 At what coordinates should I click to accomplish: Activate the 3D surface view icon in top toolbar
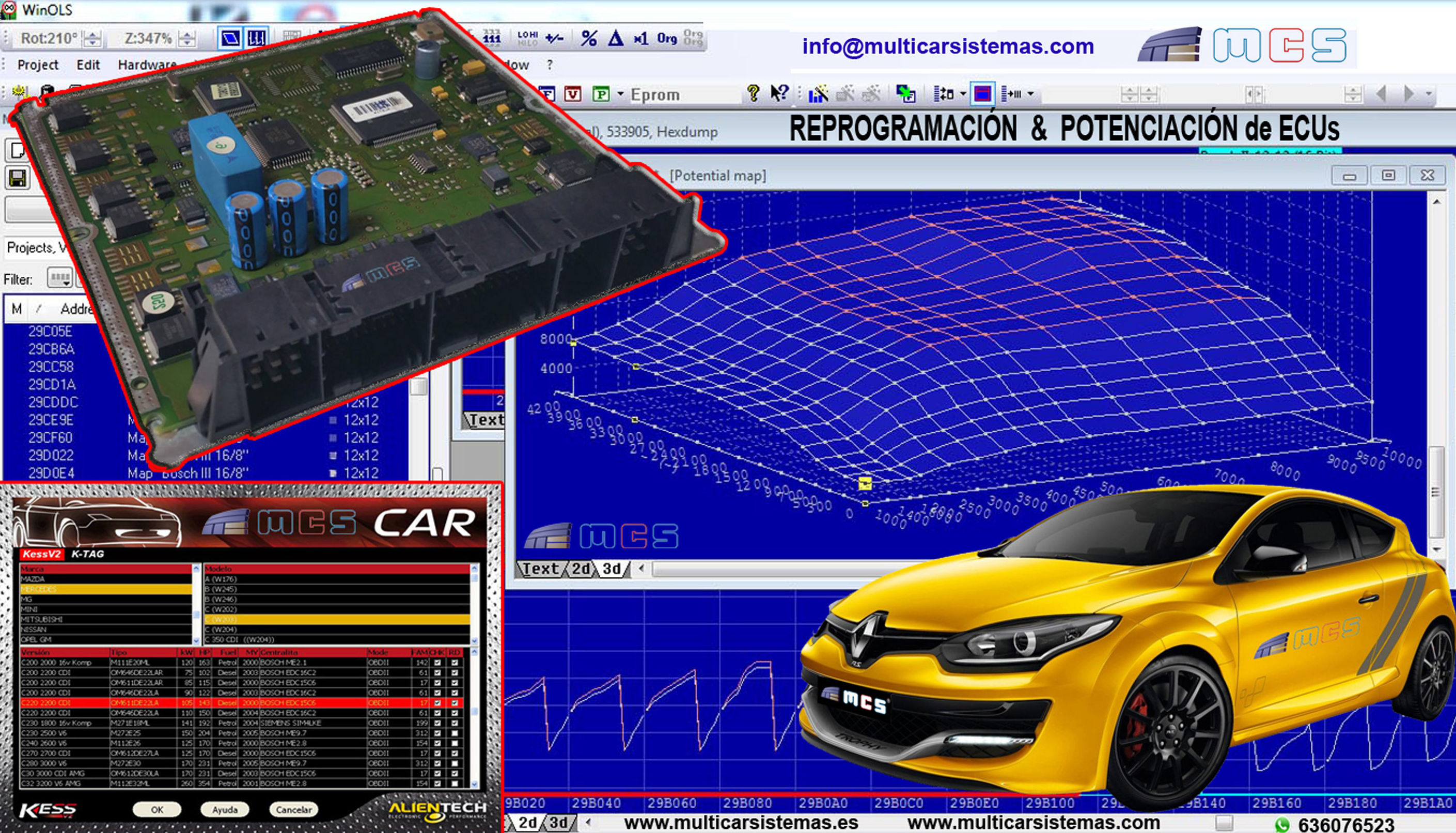click(230, 38)
